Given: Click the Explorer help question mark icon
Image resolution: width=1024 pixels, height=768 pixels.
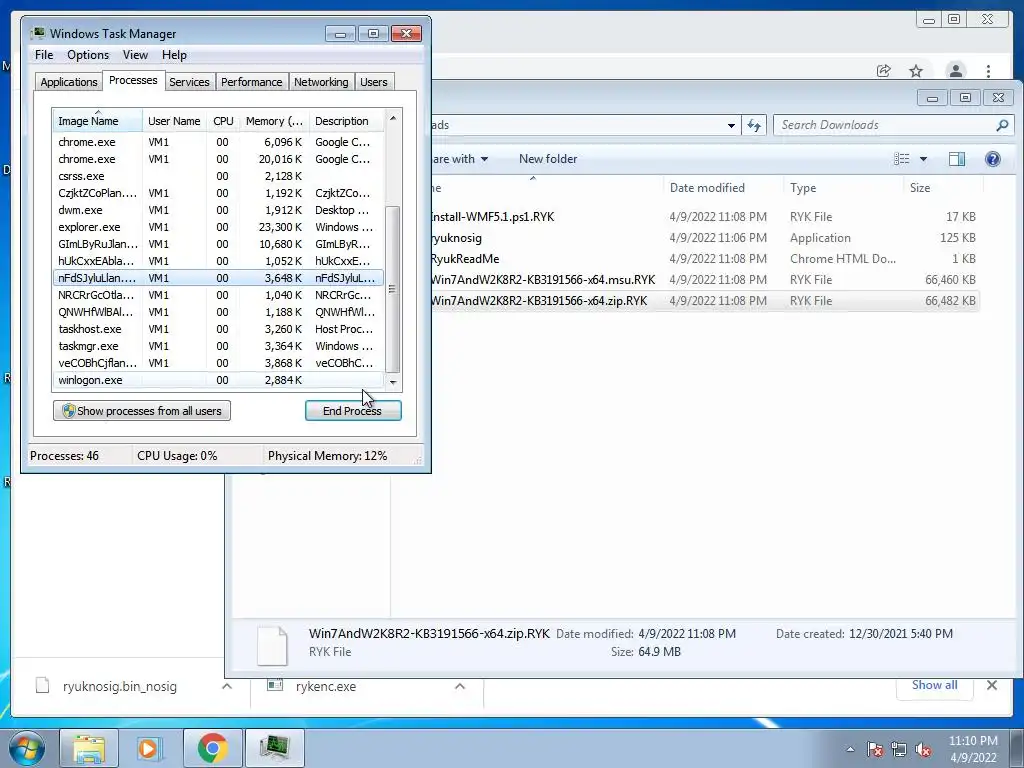Looking at the screenshot, I should point(993,159).
